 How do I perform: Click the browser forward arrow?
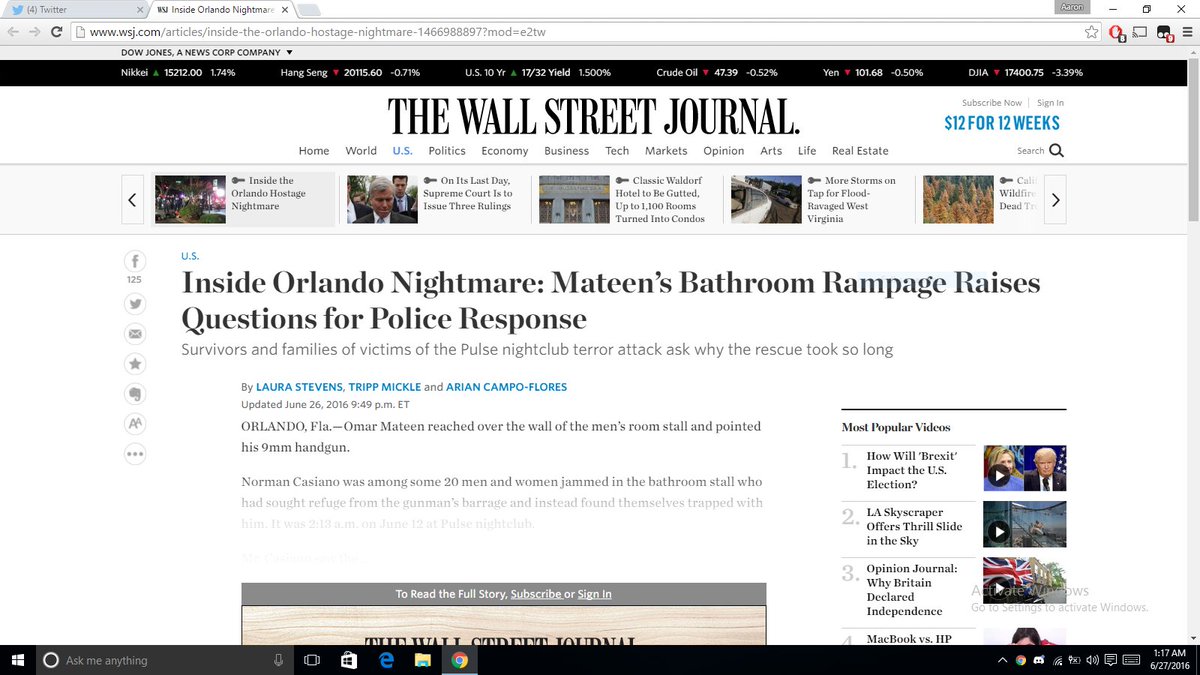(x=37, y=31)
